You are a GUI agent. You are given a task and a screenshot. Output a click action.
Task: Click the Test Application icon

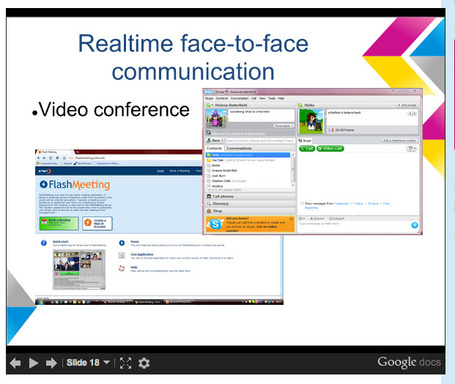122,256
